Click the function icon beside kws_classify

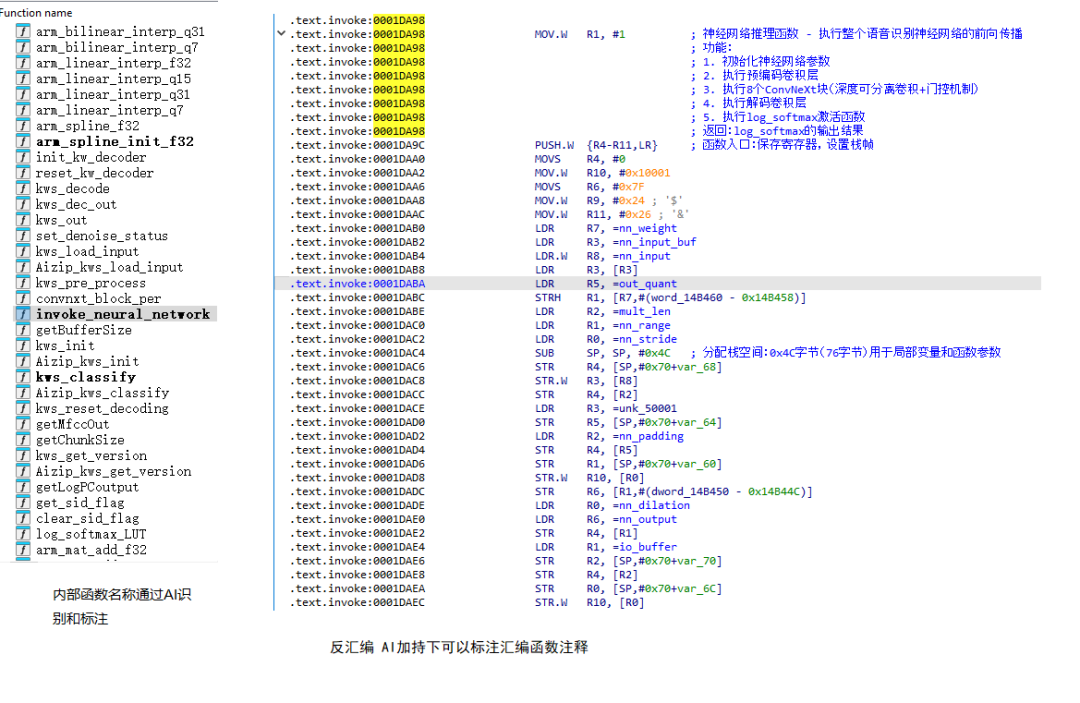point(23,377)
